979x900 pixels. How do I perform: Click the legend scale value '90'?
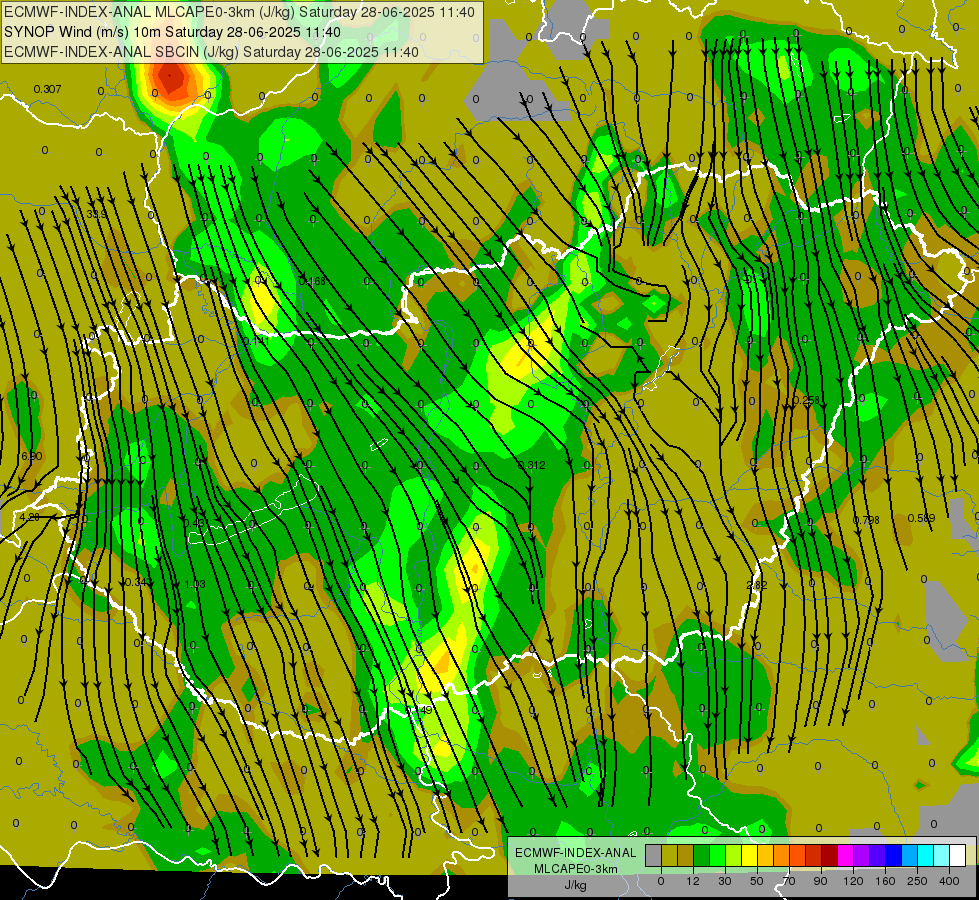[x=820, y=881]
